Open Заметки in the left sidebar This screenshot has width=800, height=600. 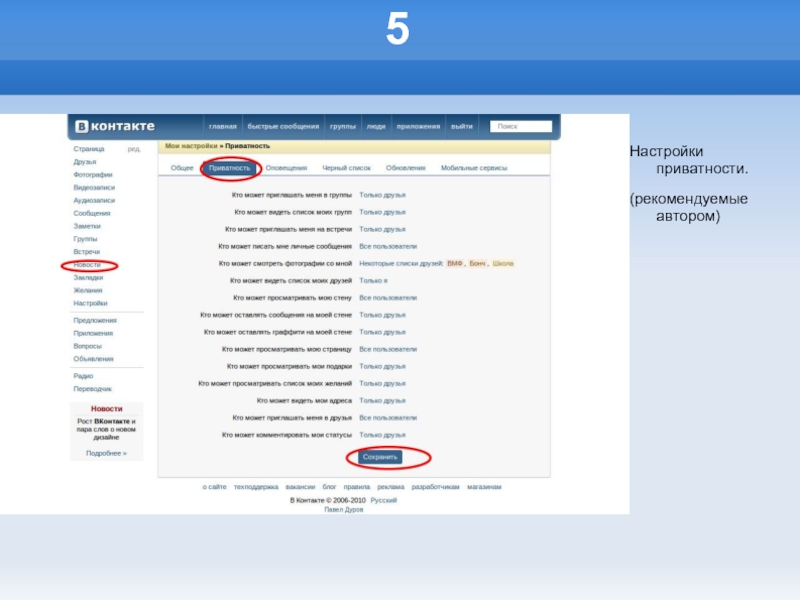(87, 226)
